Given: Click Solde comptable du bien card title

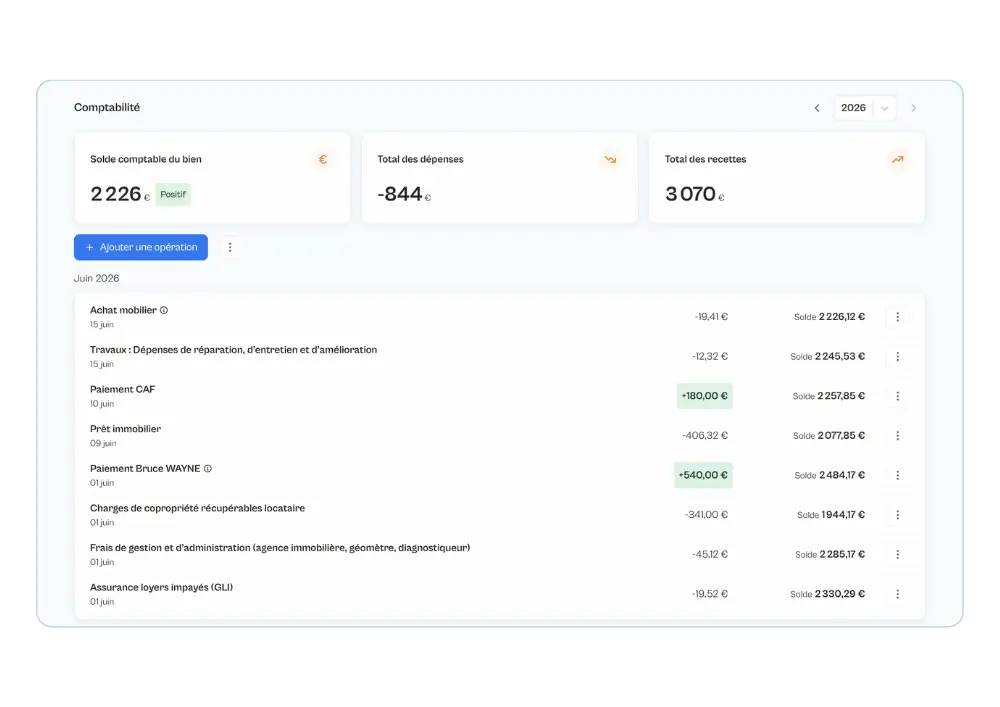Looking at the screenshot, I should point(145,159).
